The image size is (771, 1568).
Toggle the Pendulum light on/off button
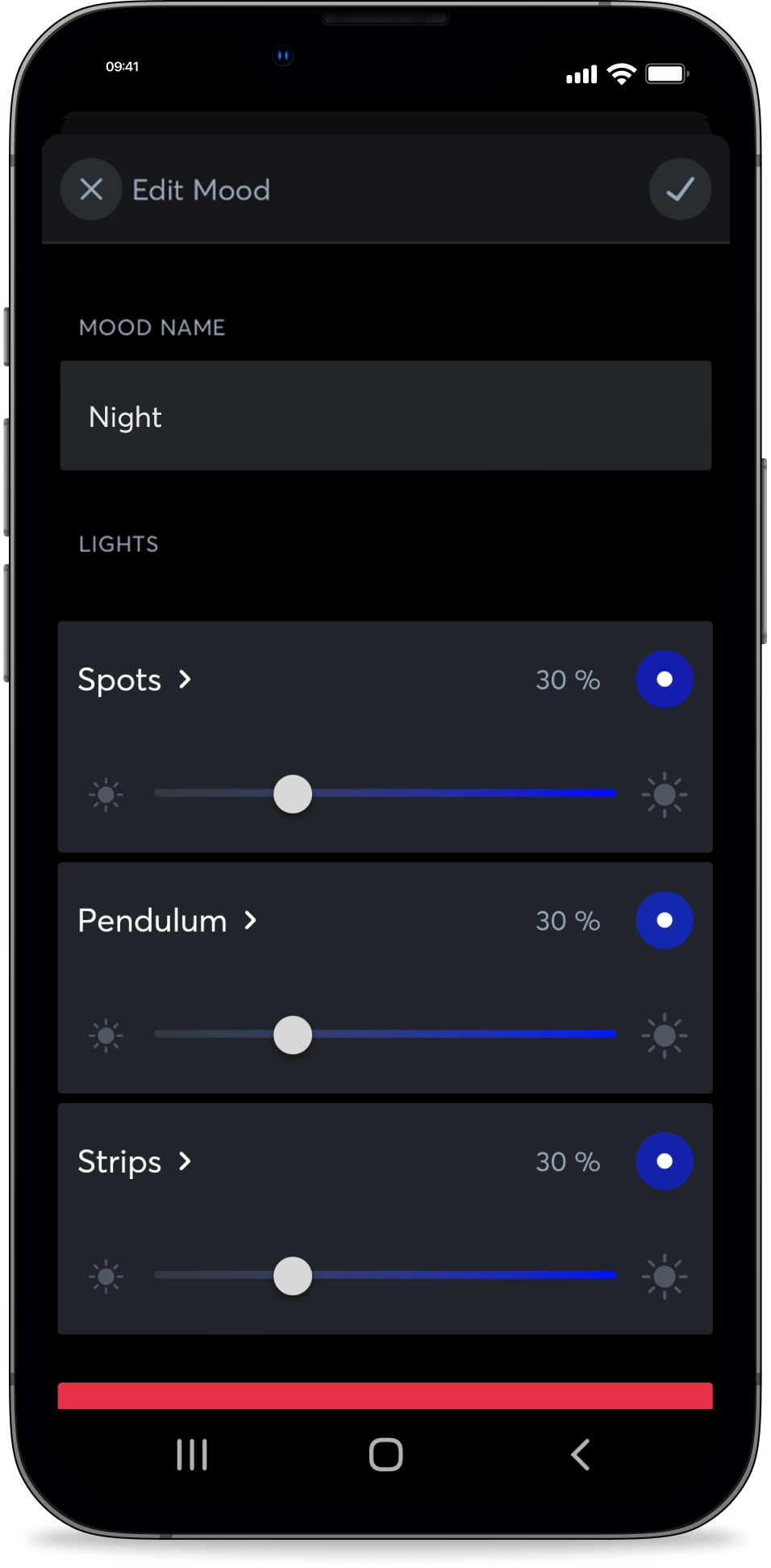coord(665,920)
